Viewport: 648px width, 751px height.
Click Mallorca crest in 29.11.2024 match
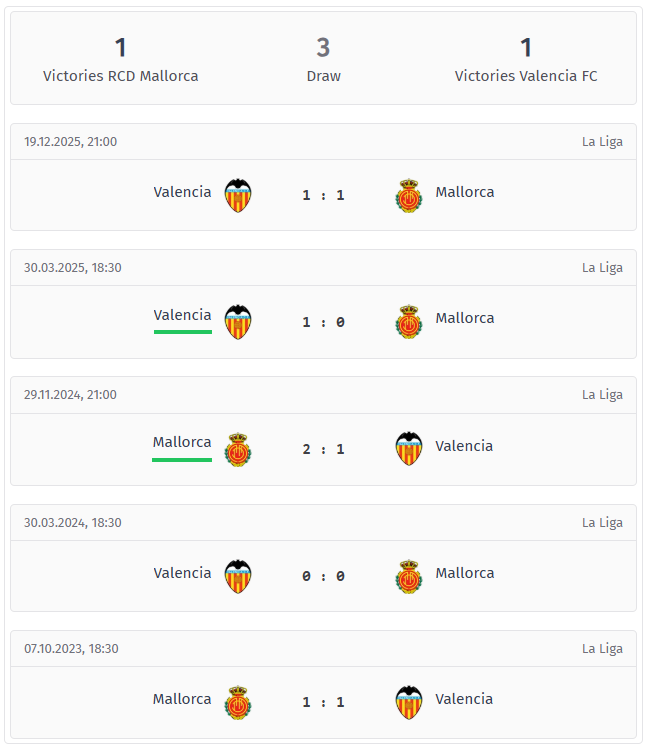point(238,449)
